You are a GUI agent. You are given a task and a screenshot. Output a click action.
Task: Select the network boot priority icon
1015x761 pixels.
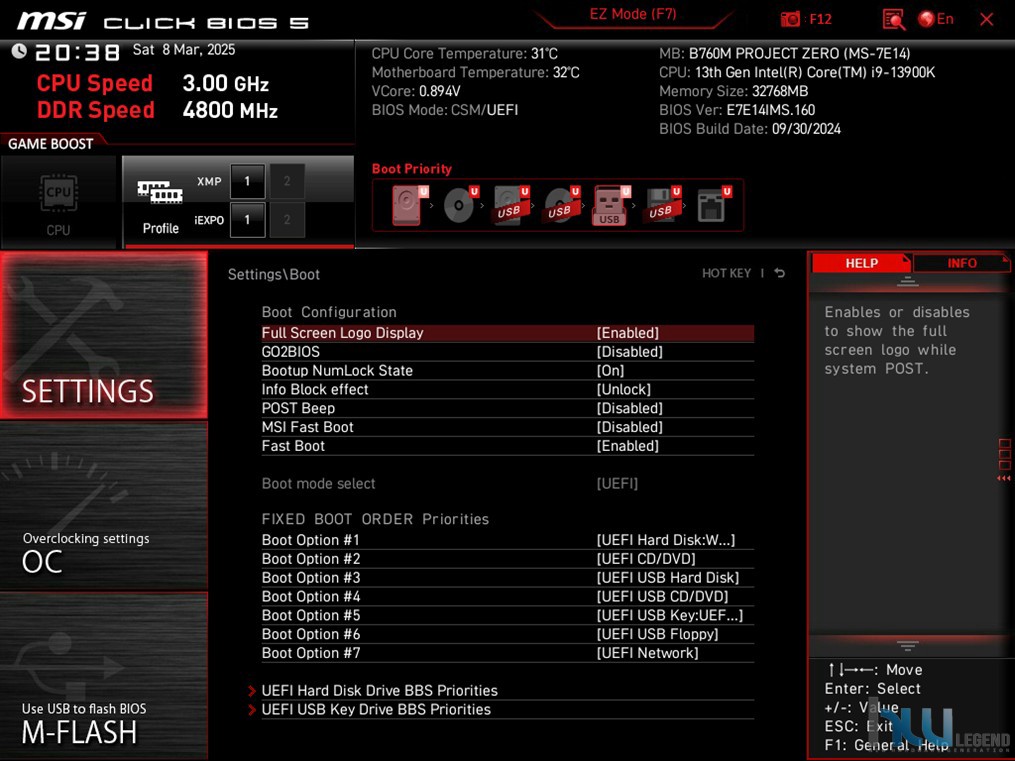tap(713, 205)
